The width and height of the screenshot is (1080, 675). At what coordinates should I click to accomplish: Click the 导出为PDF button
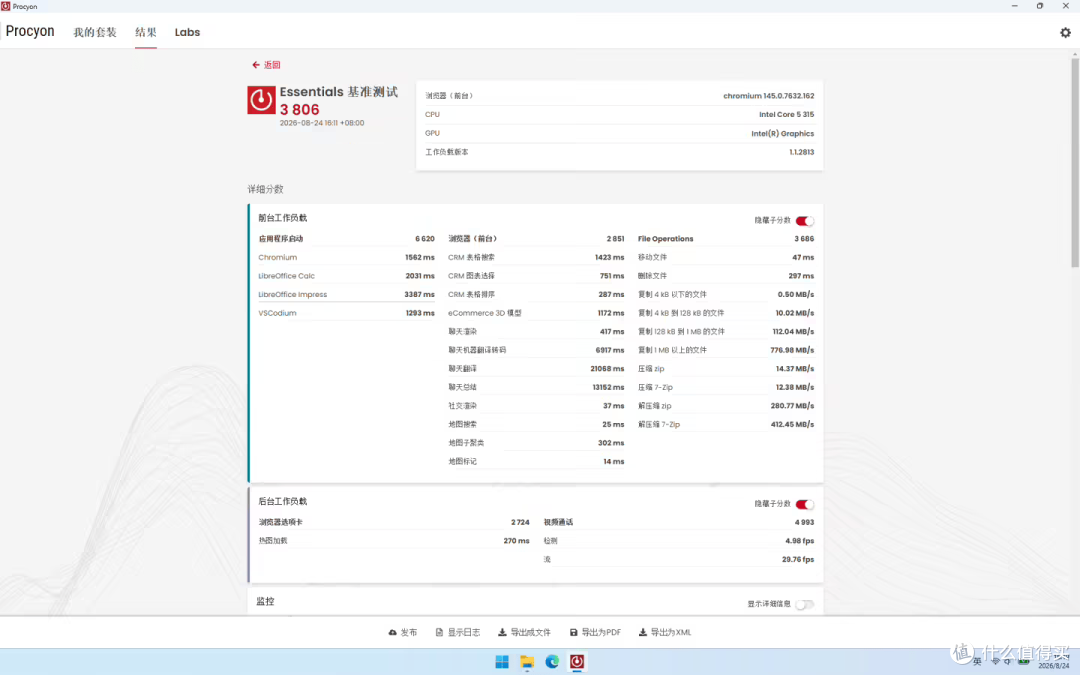(x=595, y=632)
